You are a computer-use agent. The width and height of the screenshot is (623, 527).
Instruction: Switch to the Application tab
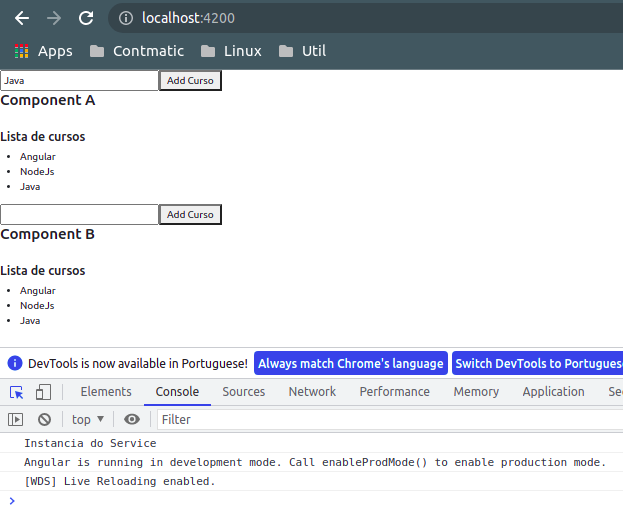coord(553,392)
